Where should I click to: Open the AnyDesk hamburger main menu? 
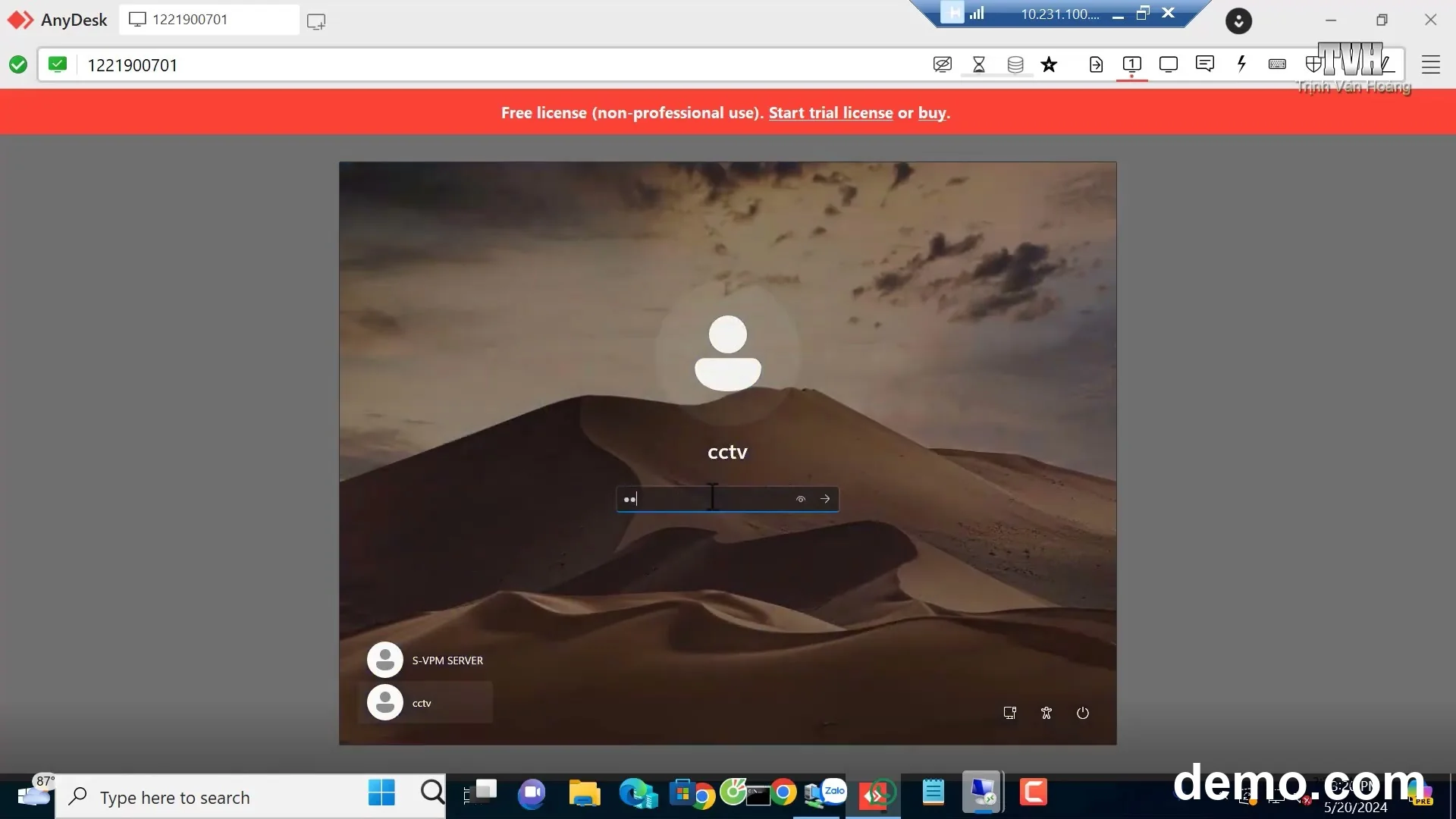pyautogui.click(x=1431, y=64)
